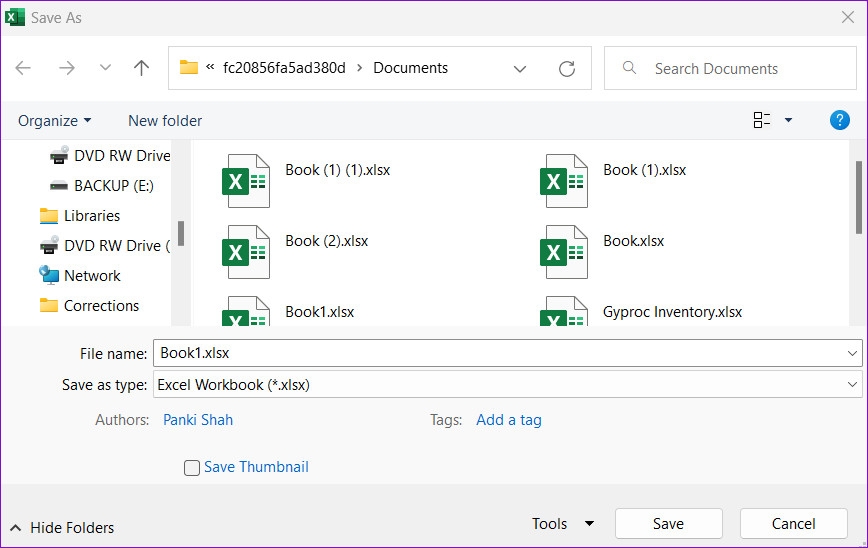Select Book.xlsx file icon
This screenshot has width=868, height=548.
click(564, 252)
